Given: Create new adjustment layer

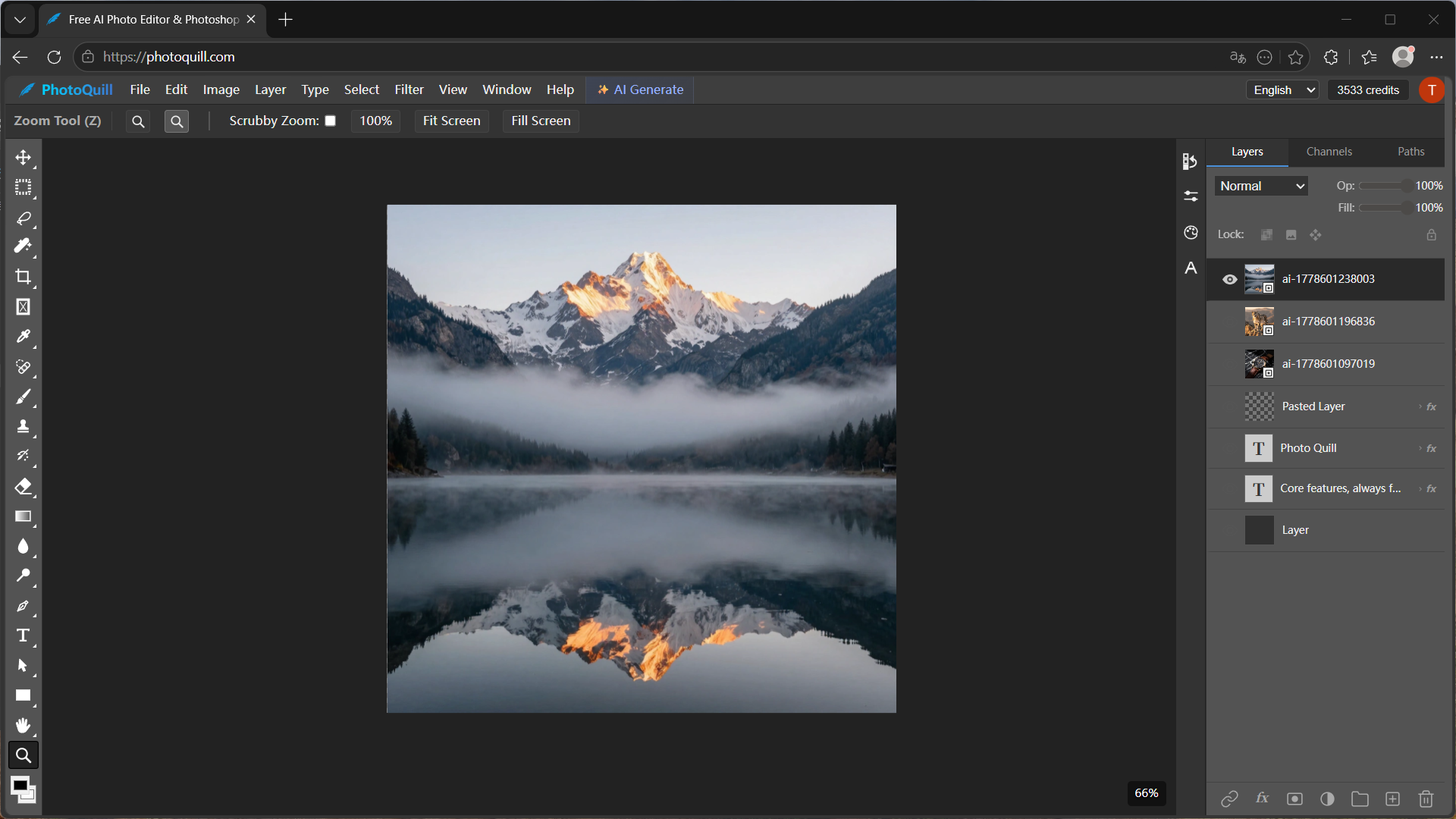Looking at the screenshot, I should (1327, 799).
